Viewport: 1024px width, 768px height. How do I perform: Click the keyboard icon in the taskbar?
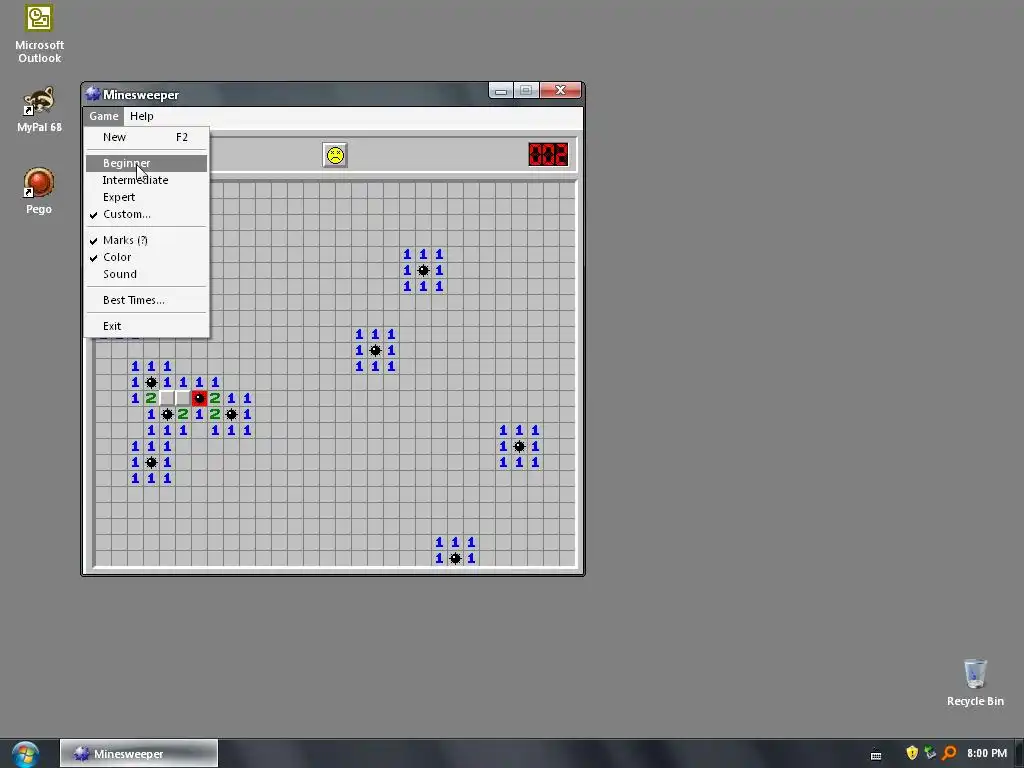pos(876,755)
